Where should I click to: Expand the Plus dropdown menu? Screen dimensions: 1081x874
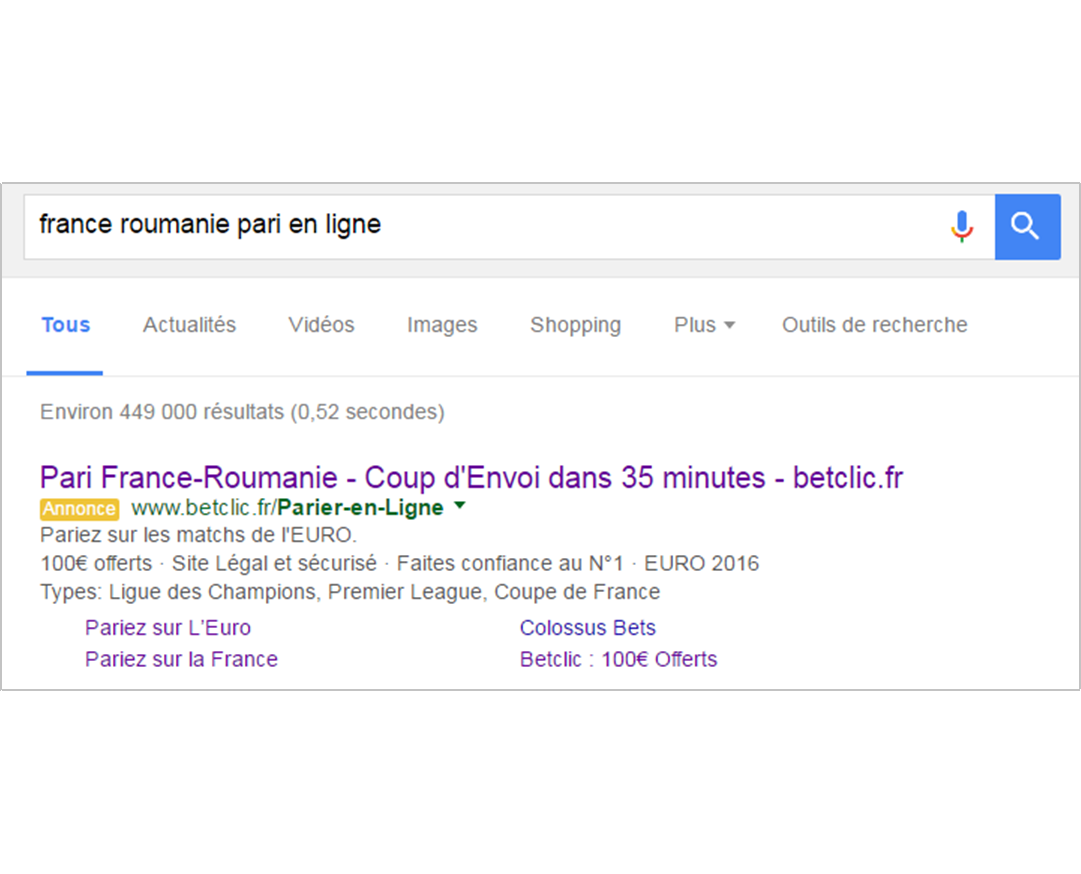pos(703,325)
